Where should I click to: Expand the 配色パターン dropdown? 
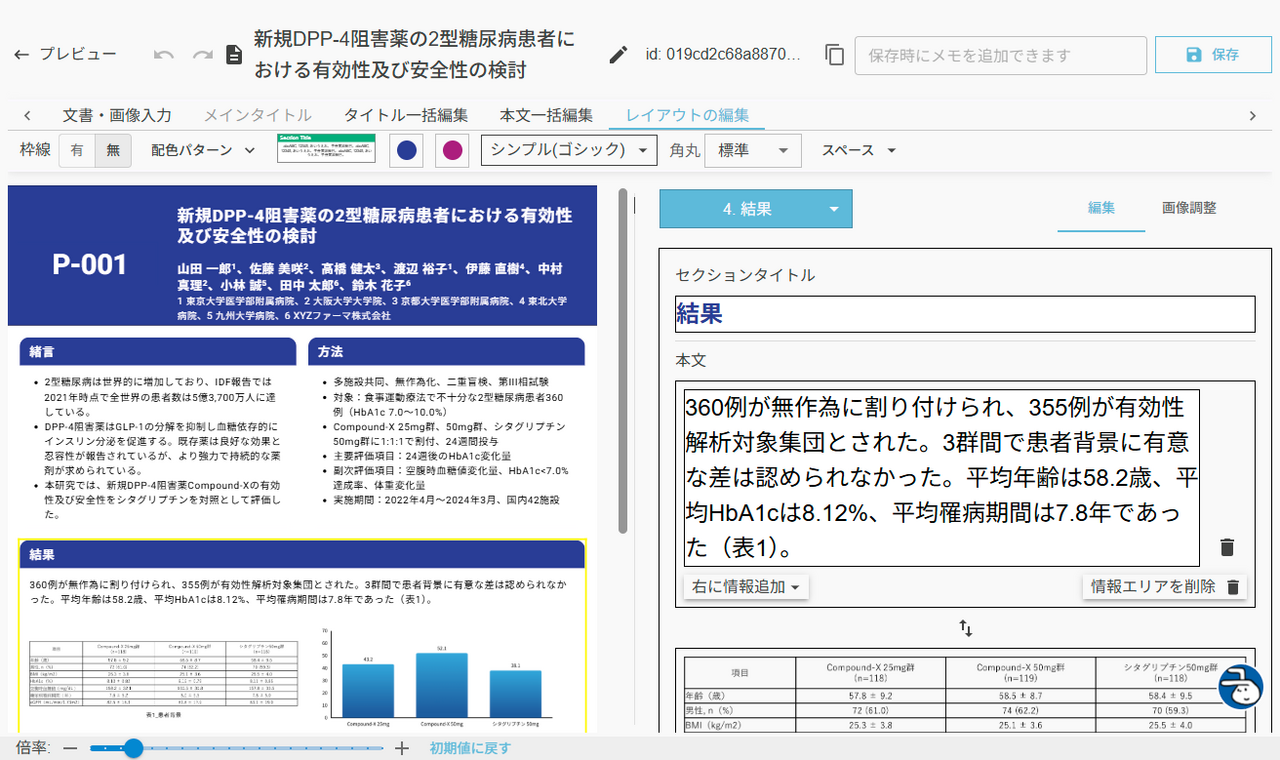(204, 150)
